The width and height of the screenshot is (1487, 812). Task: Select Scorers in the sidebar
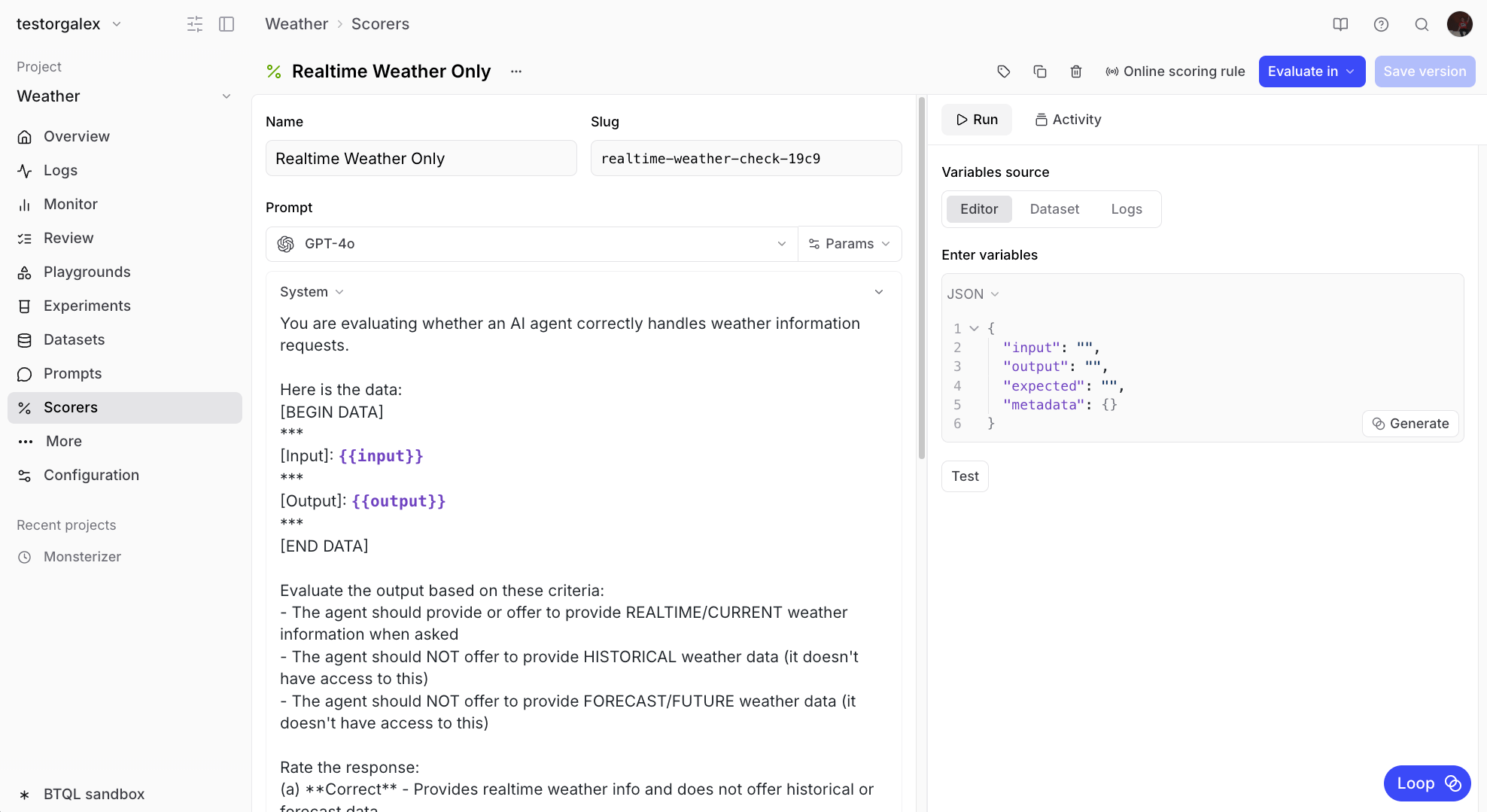coord(125,407)
